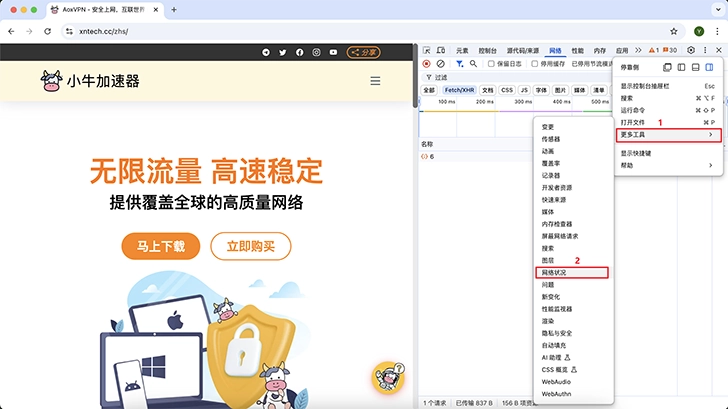Switch to the 元素 tab
This screenshot has width=728, height=409.
pos(462,51)
